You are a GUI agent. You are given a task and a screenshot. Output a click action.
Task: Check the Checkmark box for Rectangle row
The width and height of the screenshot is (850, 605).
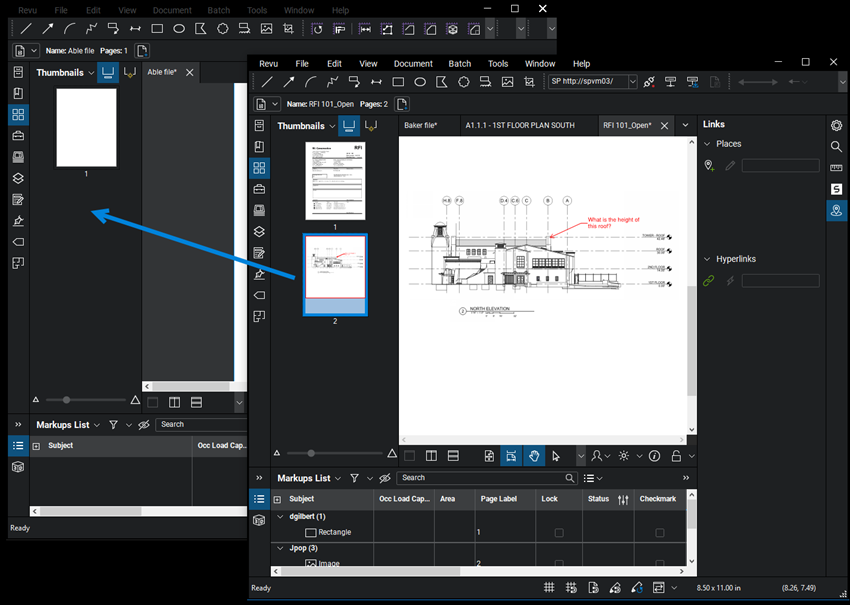(659, 533)
